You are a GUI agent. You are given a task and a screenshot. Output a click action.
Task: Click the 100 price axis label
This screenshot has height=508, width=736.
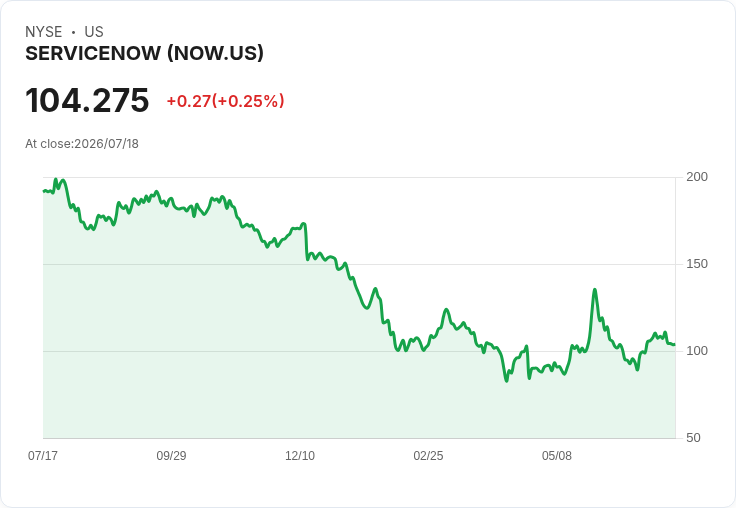tap(697, 351)
